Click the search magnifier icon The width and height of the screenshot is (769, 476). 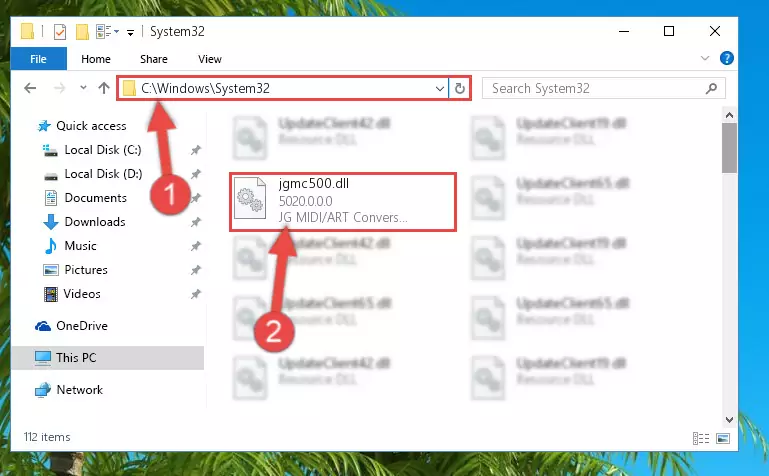tap(711, 88)
